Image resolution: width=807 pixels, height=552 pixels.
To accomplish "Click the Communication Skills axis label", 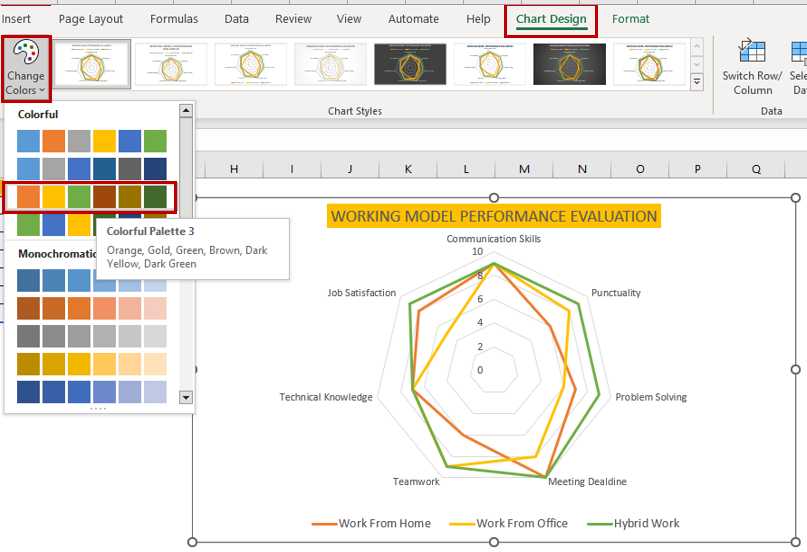I will 494,239.
